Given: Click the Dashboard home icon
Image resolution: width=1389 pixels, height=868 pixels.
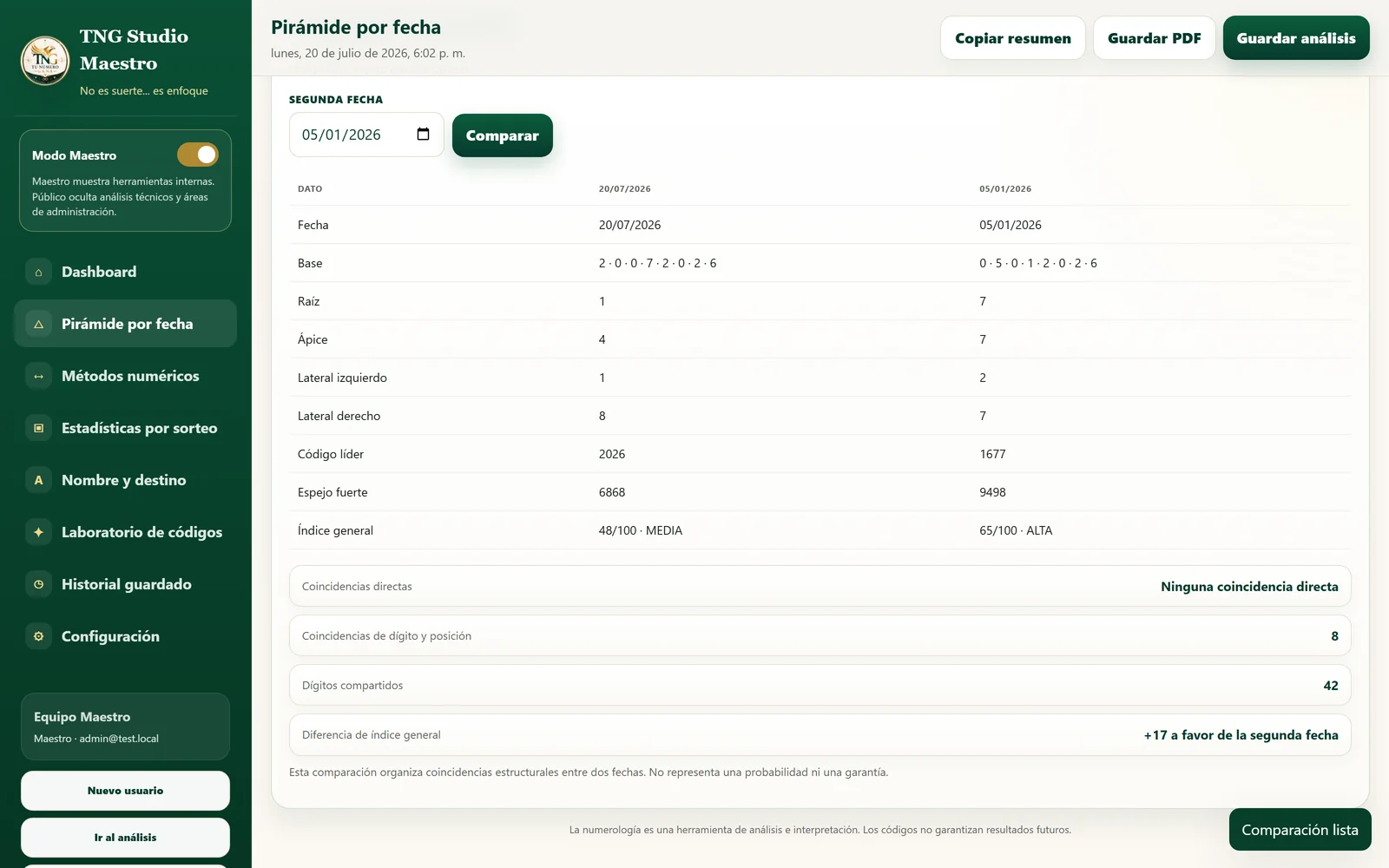Looking at the screenshot, I should (x=38, y=272).
